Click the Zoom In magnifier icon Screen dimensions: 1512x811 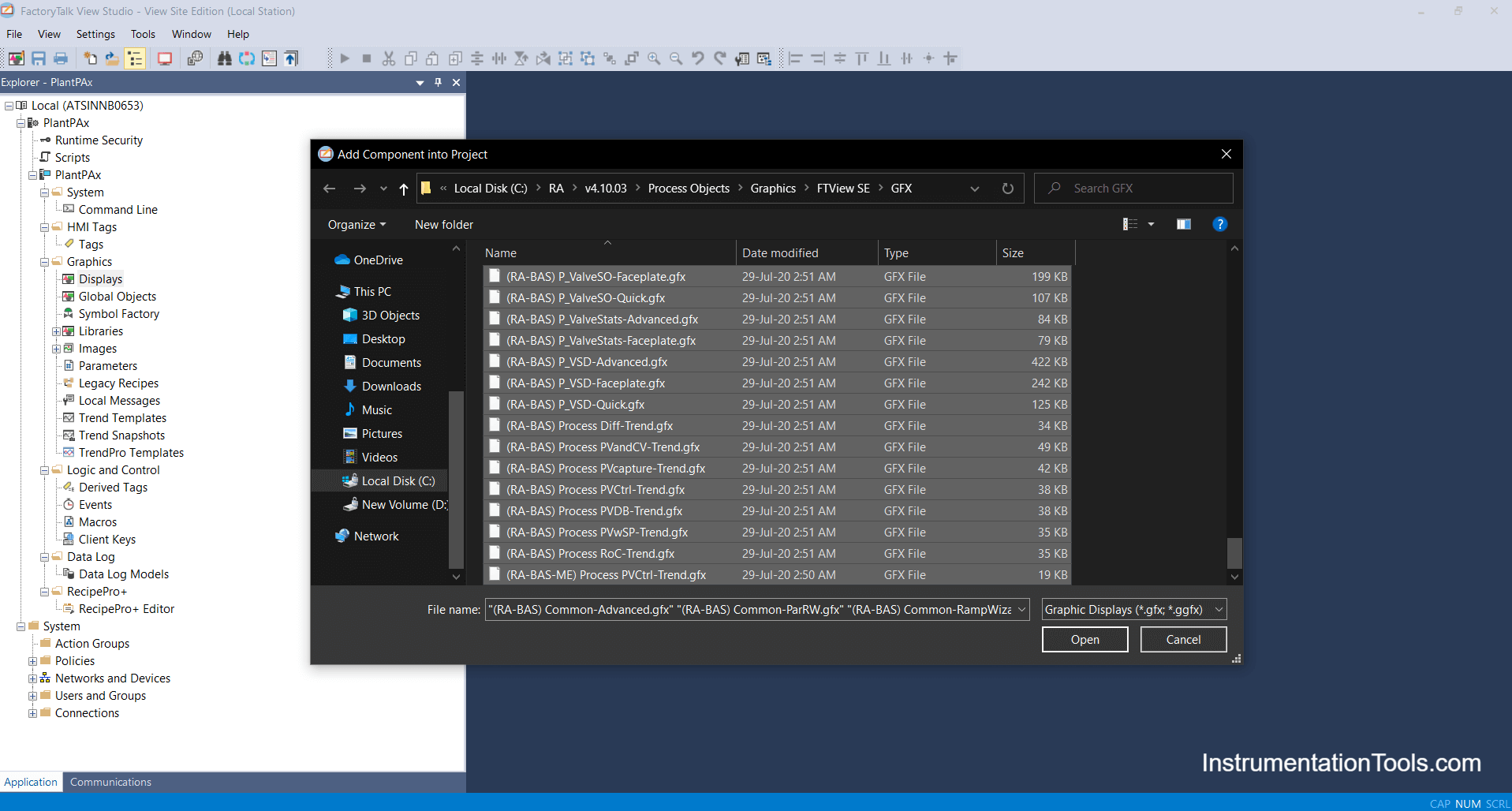(654, 58)
